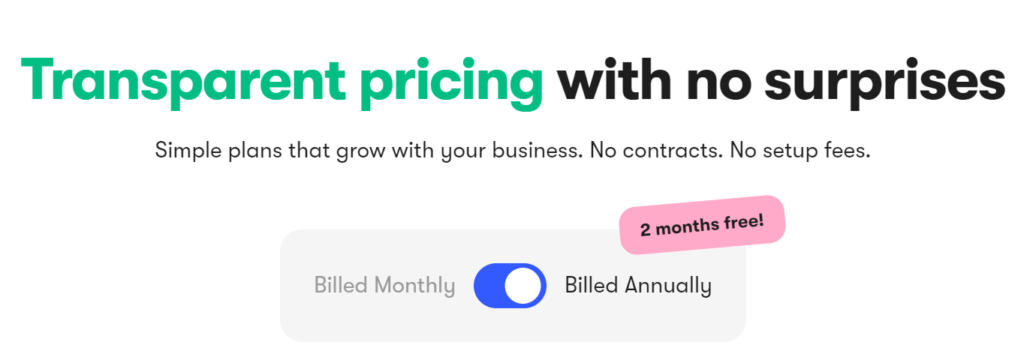Click the green Transparent pricing heading
1024x360 pixels.
point(281,84)
